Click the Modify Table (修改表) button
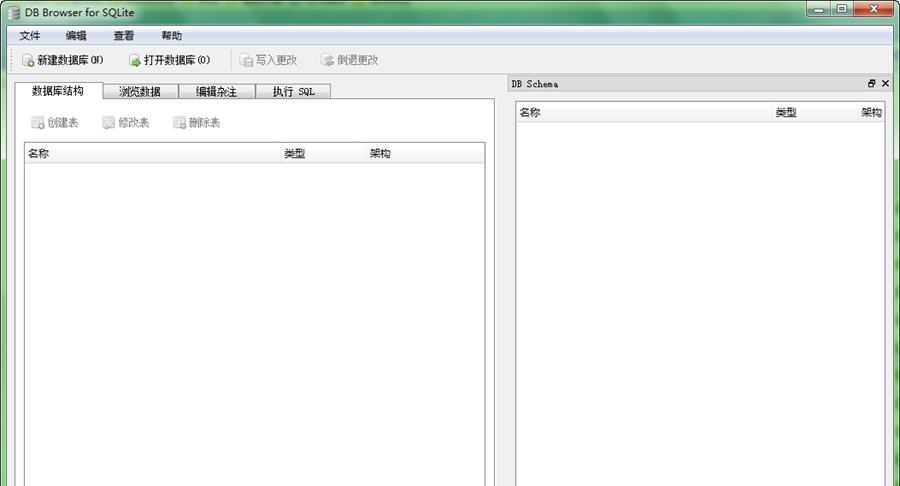This screenshot has width=900, height=486. tap(126, 122)
